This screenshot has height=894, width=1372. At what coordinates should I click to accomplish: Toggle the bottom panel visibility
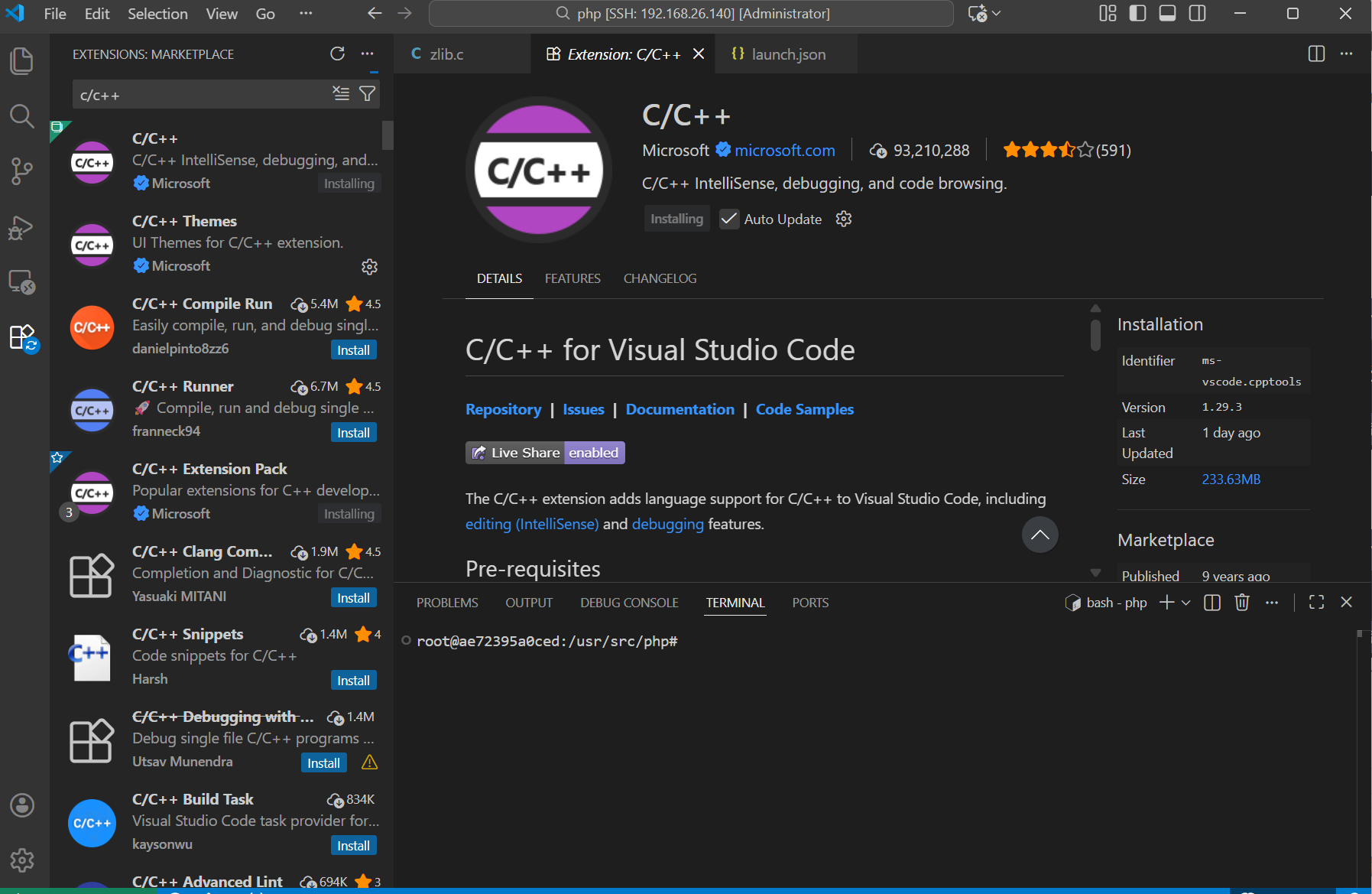1167,13
